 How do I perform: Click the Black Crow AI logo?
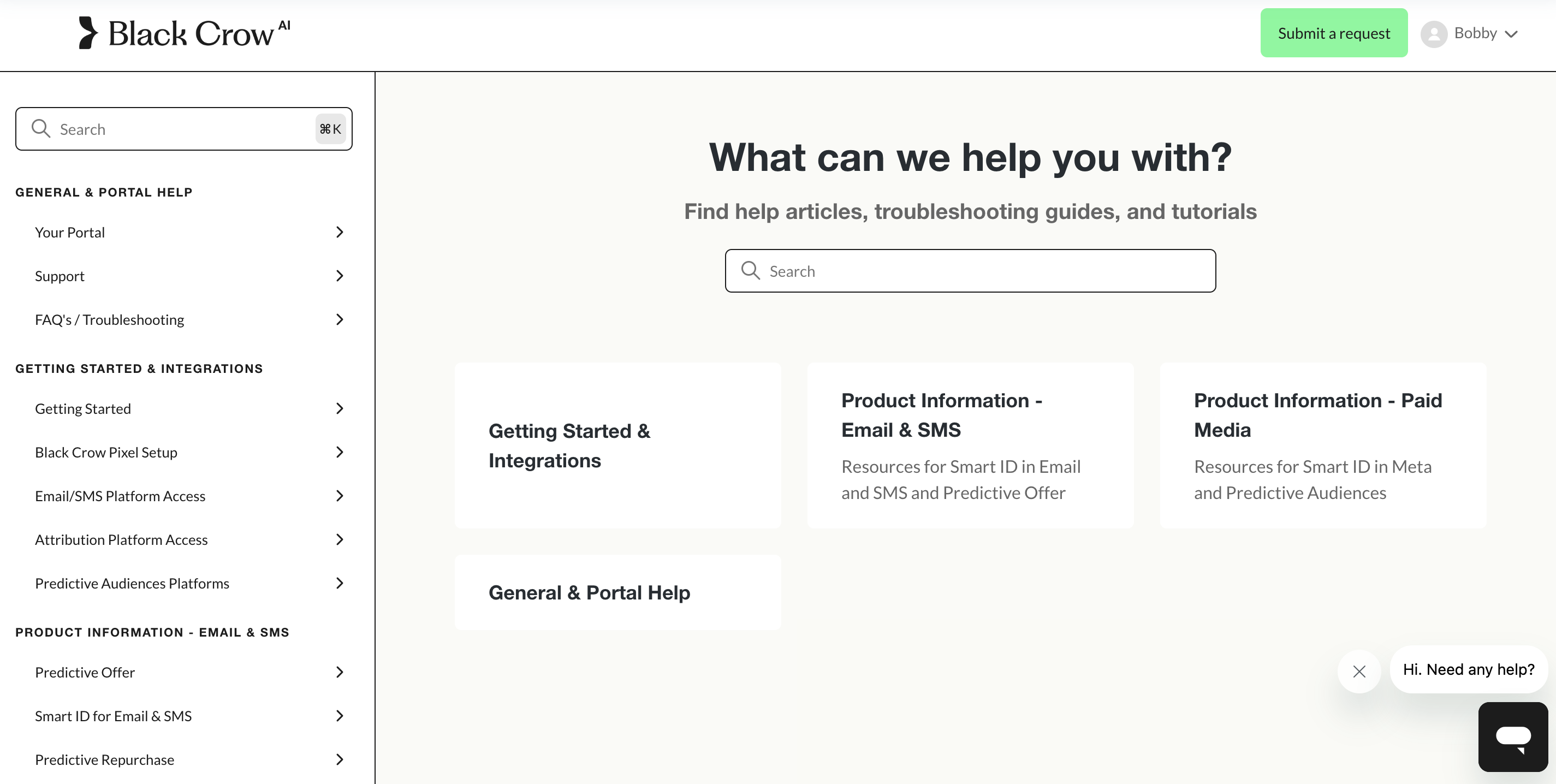(x=184, y=33)
